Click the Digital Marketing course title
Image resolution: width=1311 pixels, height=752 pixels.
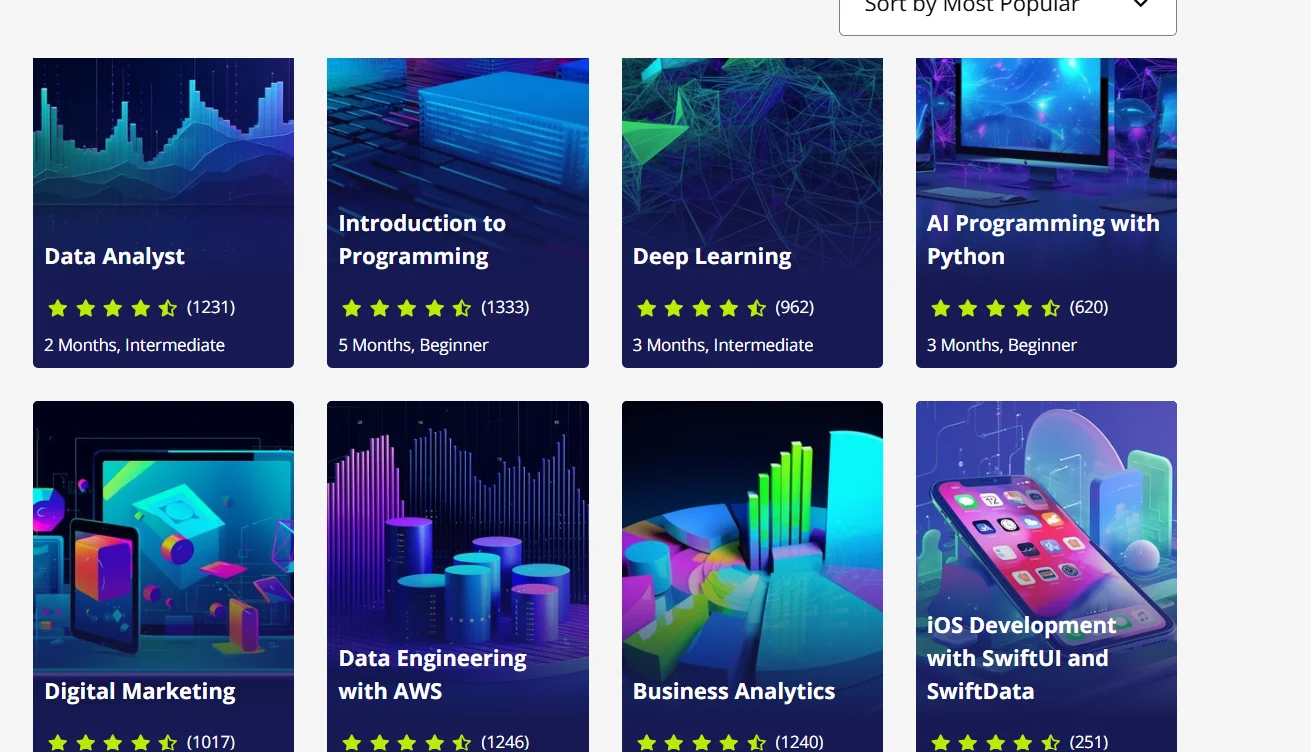[140, 691]
